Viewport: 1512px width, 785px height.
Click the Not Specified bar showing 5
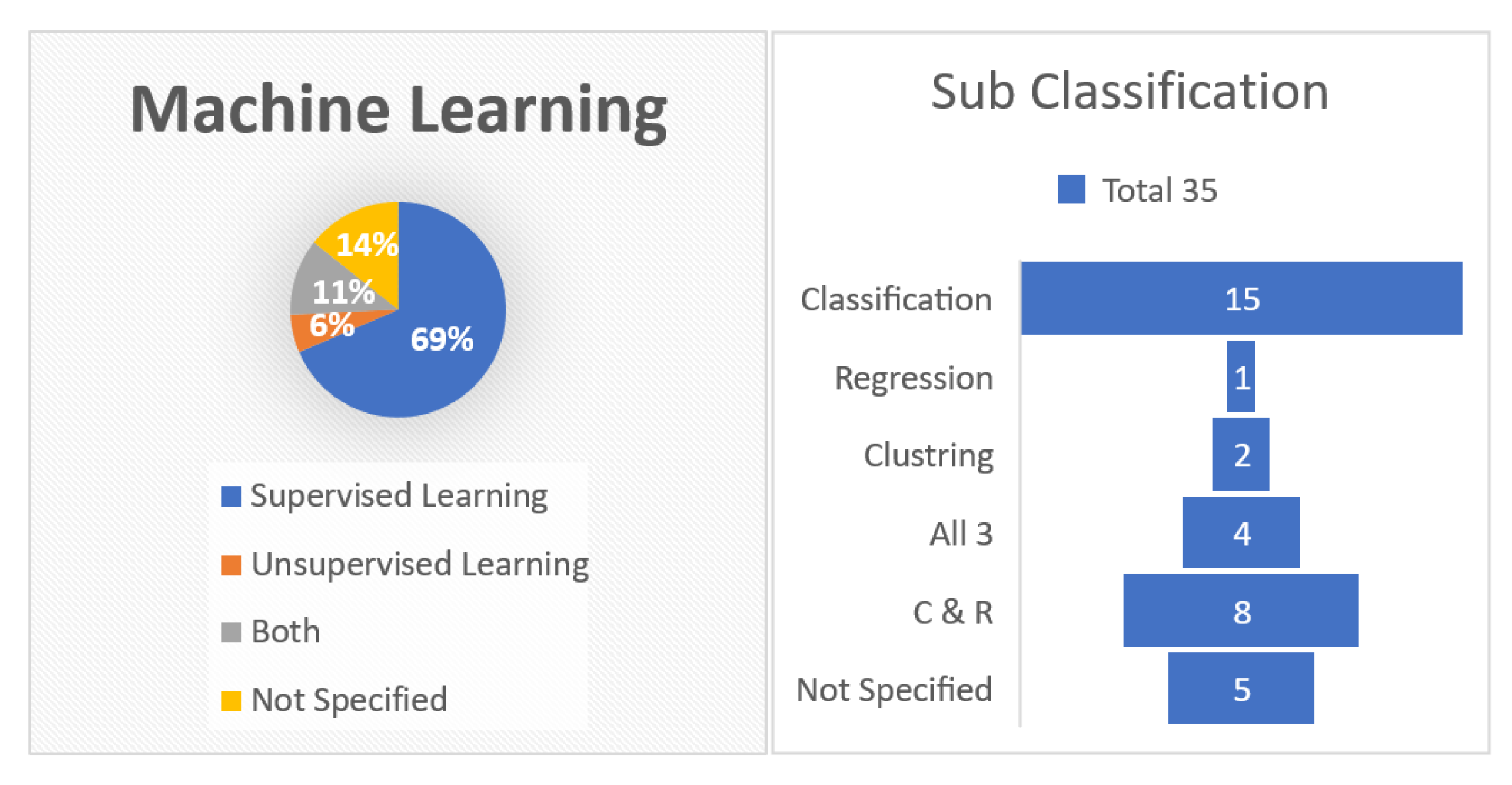coord(1240,689)
